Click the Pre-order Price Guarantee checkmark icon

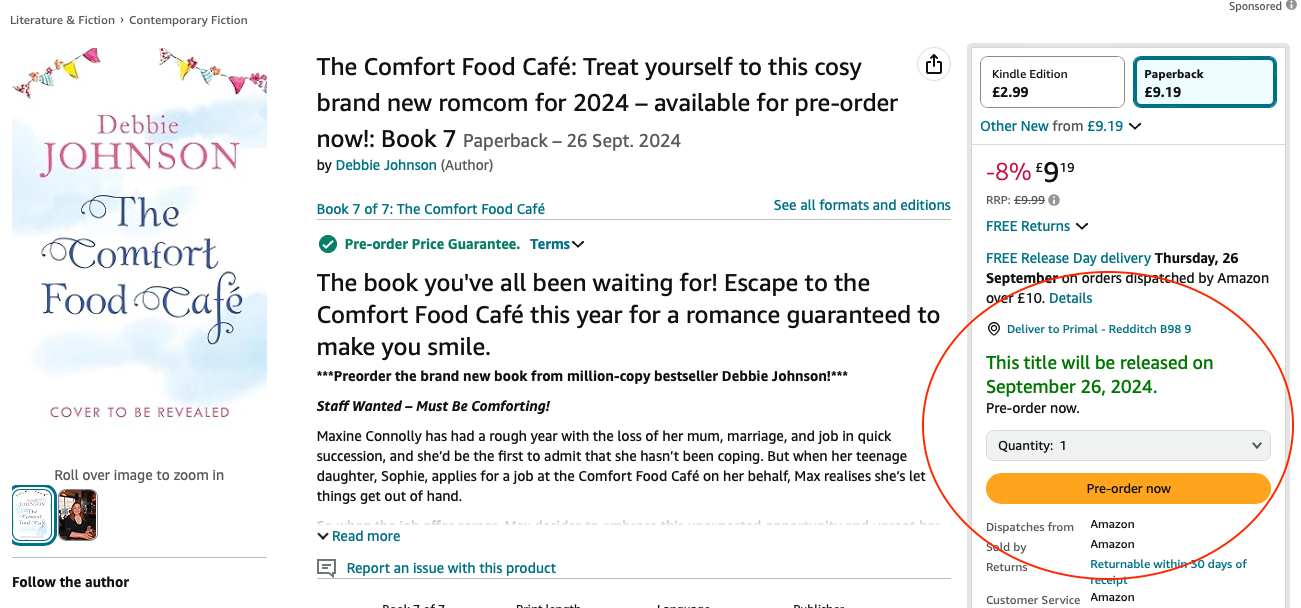[x=327, y=244]
